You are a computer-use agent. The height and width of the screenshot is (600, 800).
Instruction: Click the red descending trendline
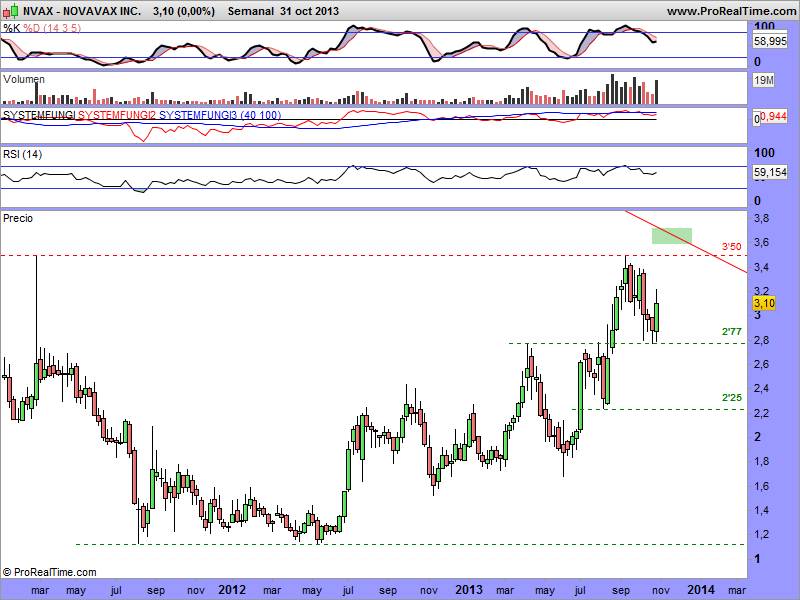click(x=686, y=241)
